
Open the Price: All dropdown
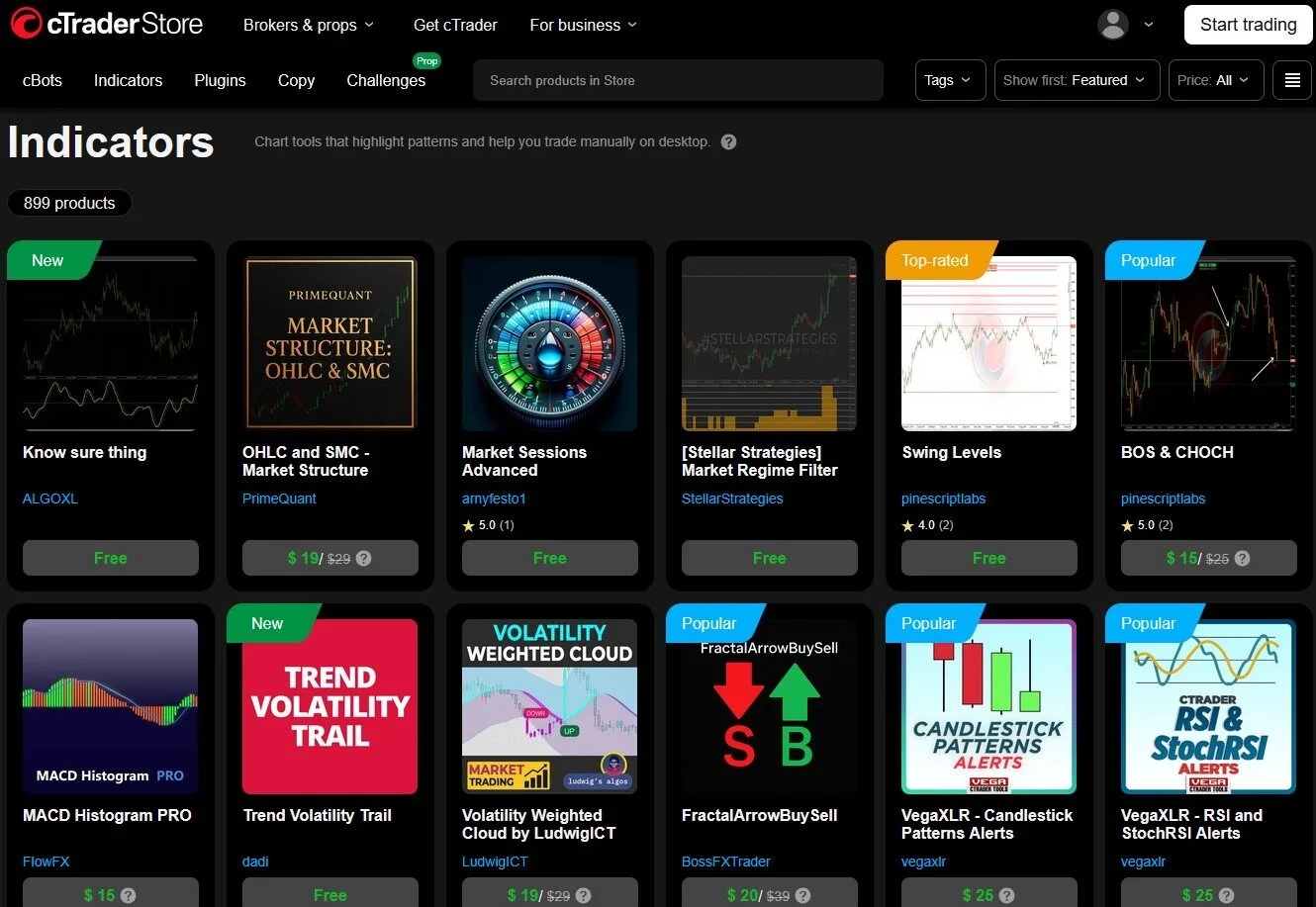pos(1215,80)
